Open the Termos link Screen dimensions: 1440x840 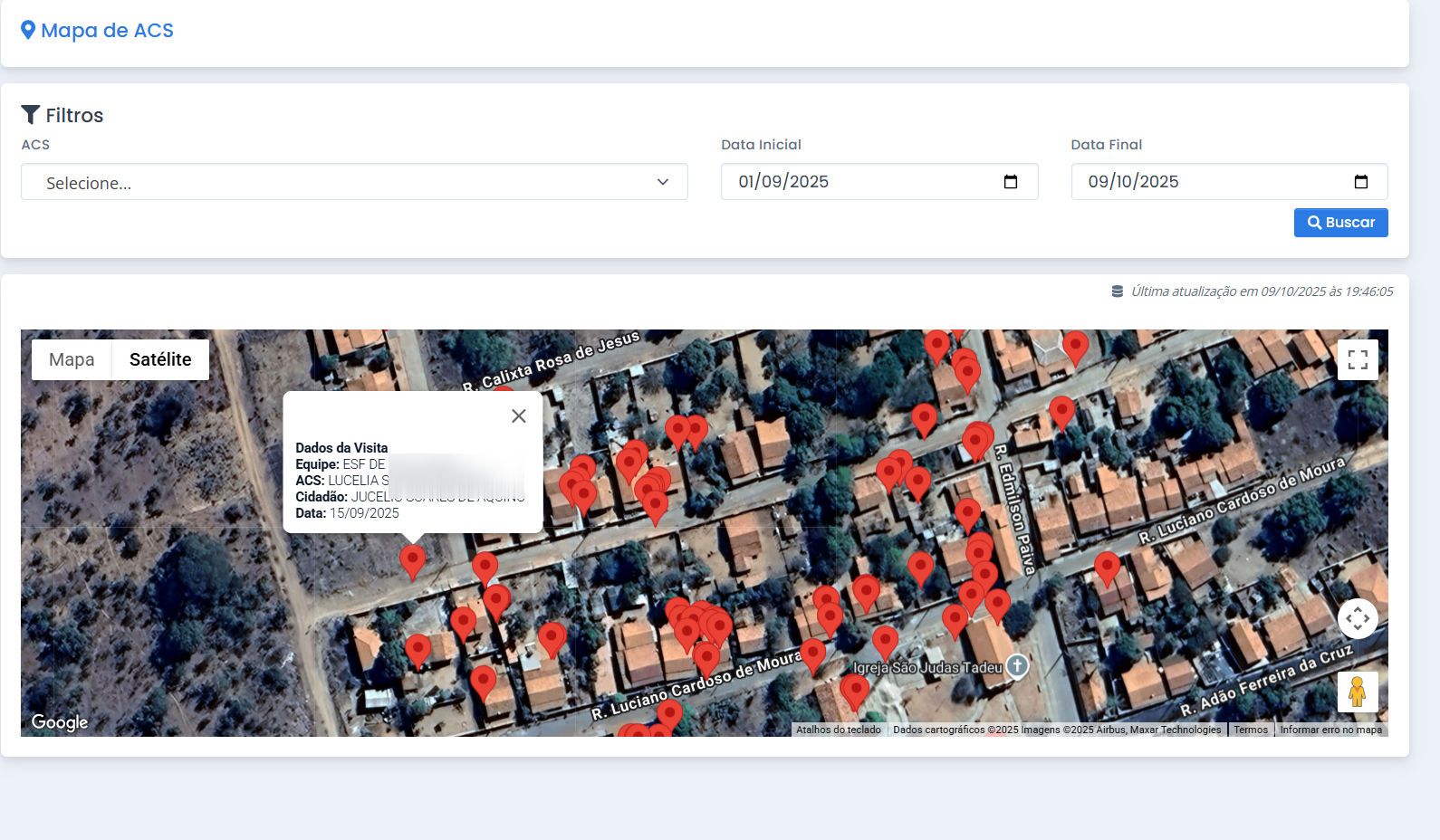[x=1251, y=730]
